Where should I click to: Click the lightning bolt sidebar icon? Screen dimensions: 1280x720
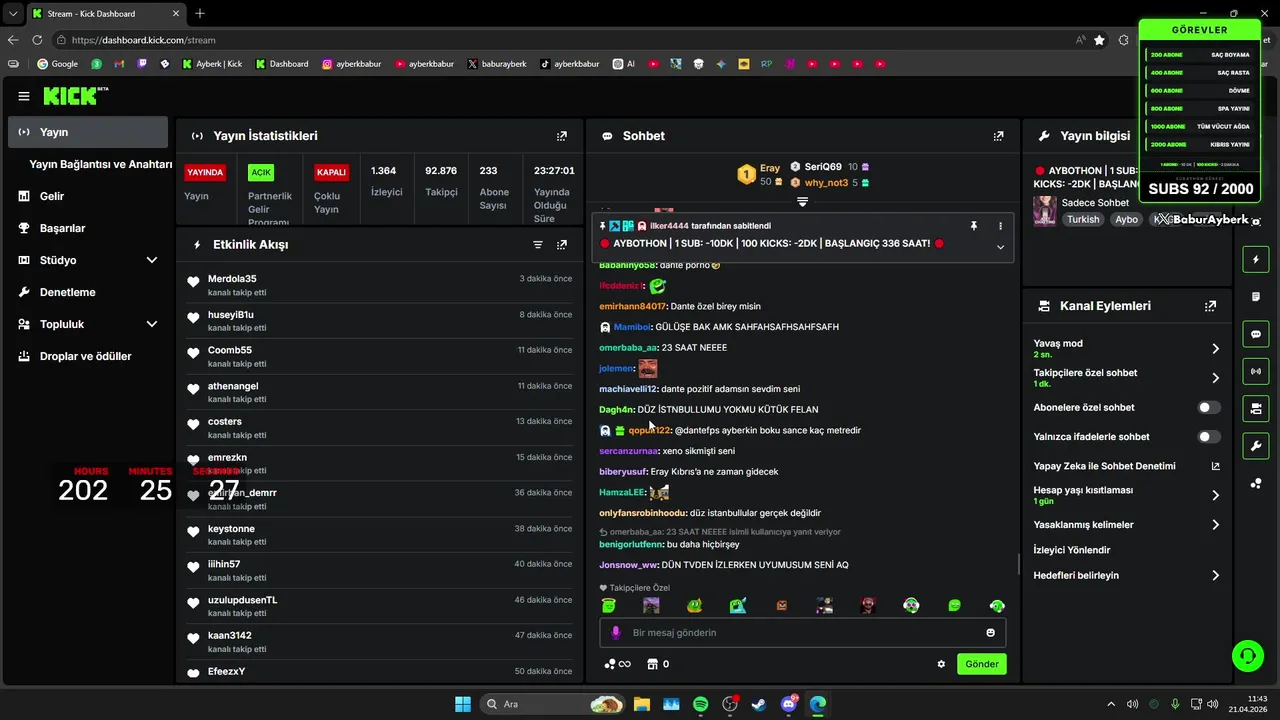pyautogui.click(x=1256, y=260)
